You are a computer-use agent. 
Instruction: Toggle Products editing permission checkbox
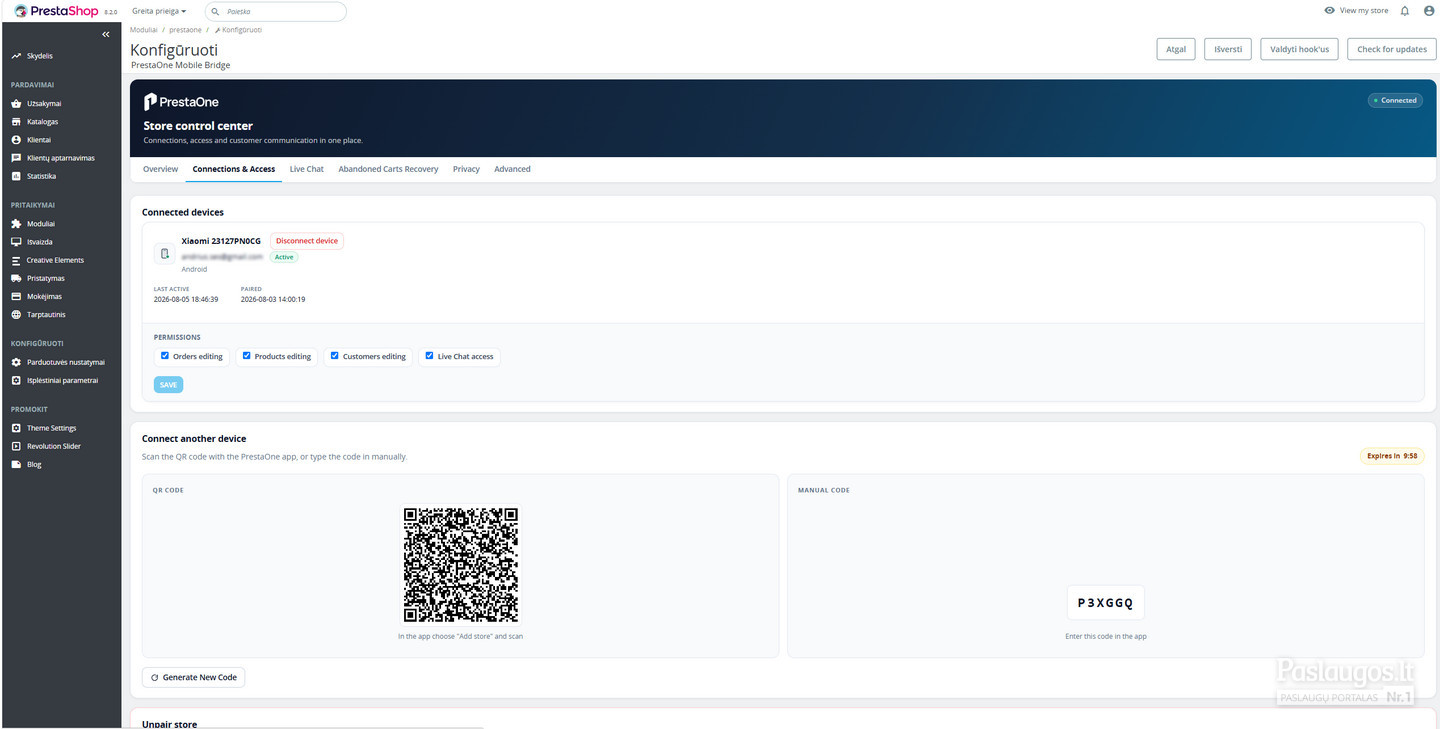point(246,356)
